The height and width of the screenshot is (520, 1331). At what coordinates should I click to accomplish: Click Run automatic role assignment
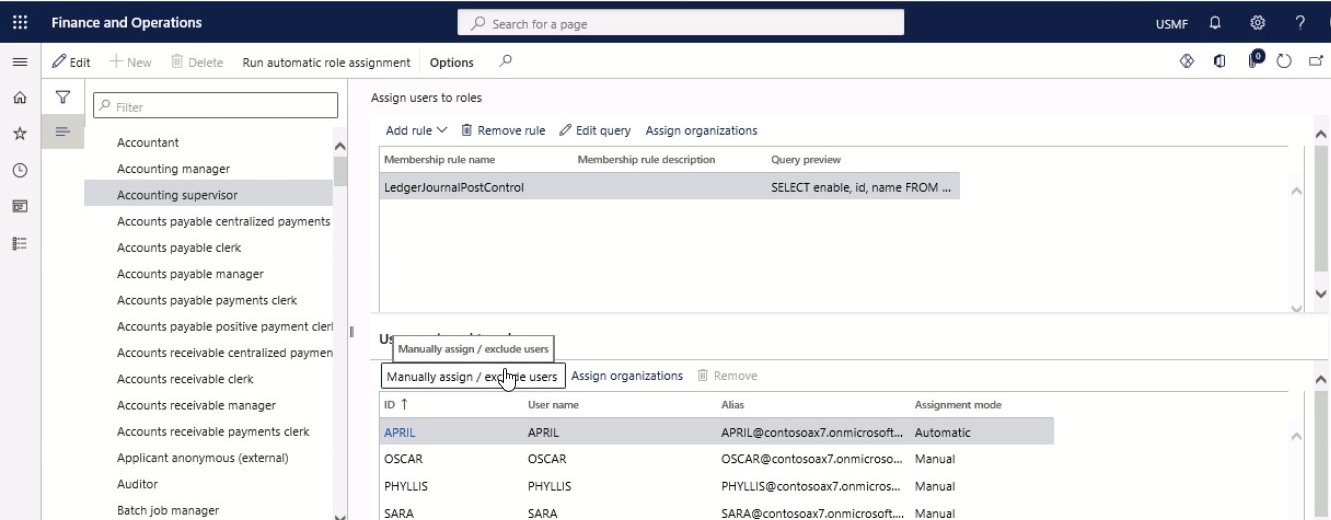pos(327,62)
